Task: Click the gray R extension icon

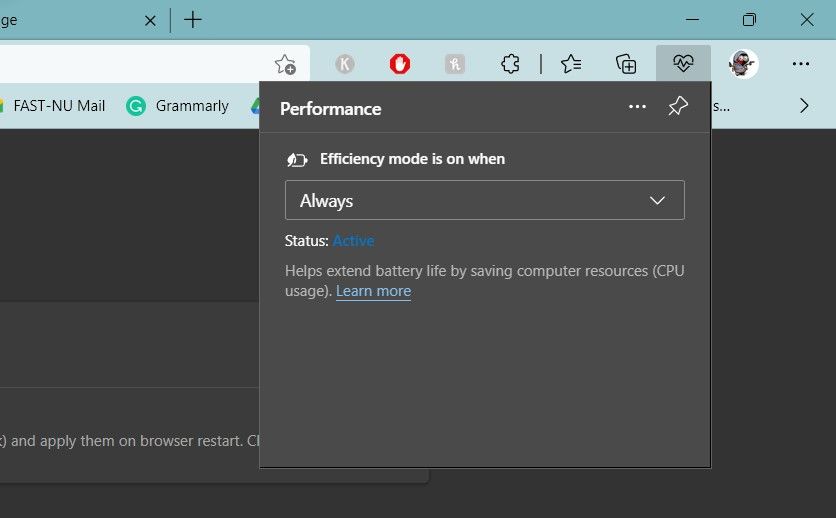Action: (x=455, y=64)
